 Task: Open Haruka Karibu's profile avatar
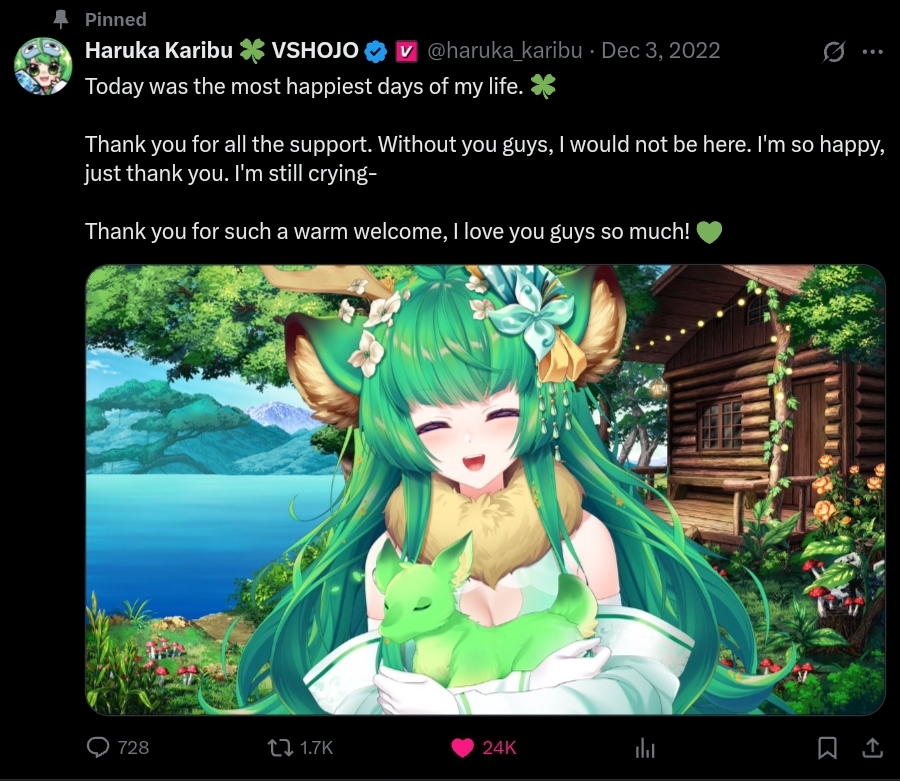[43, 65]
